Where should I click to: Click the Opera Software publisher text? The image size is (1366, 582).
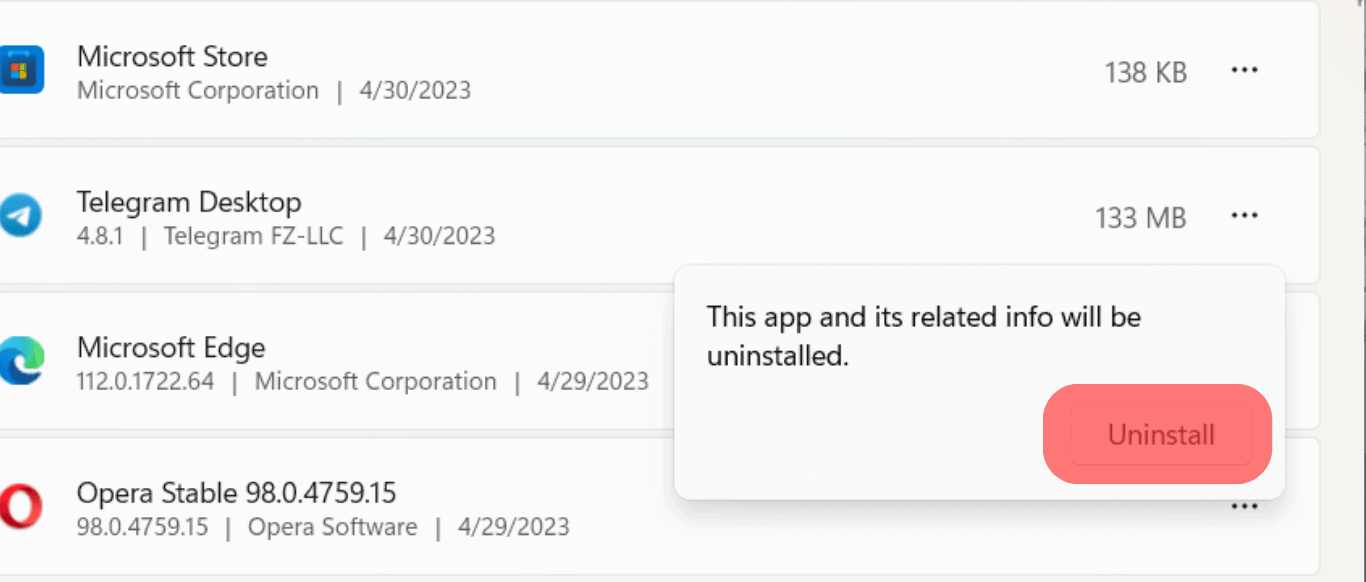[x=332, y=527]
